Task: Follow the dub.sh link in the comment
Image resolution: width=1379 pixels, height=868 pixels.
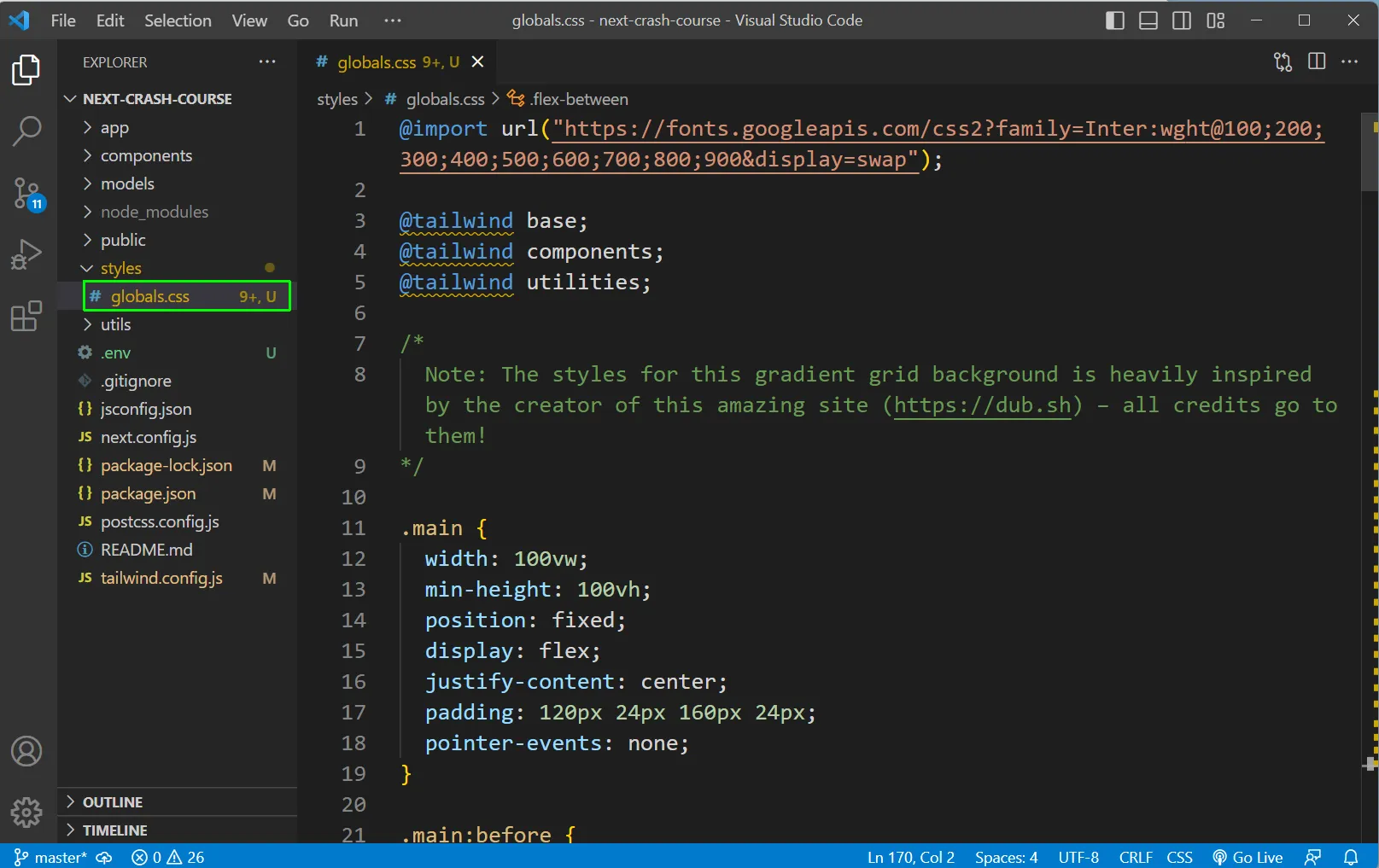Action: [982, 405]
